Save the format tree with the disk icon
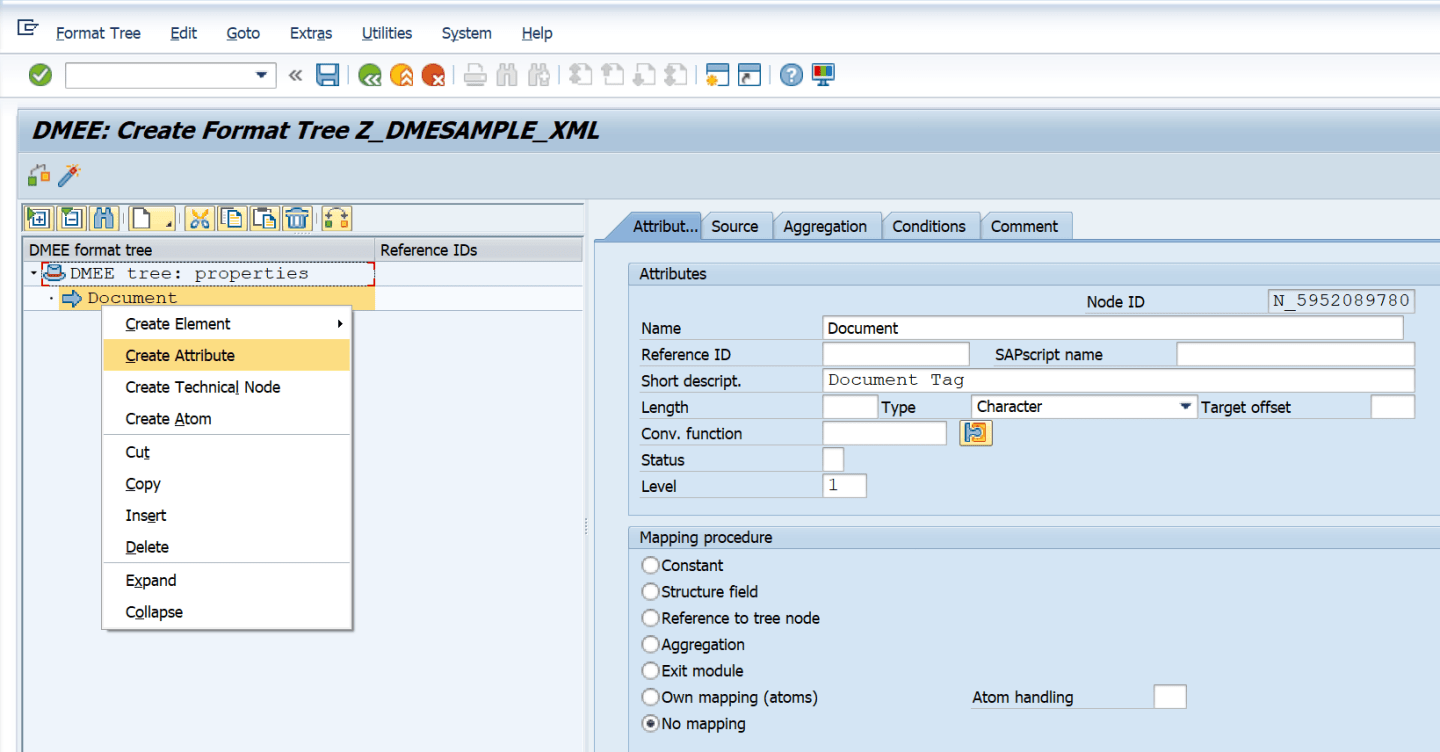 (328, 74)
